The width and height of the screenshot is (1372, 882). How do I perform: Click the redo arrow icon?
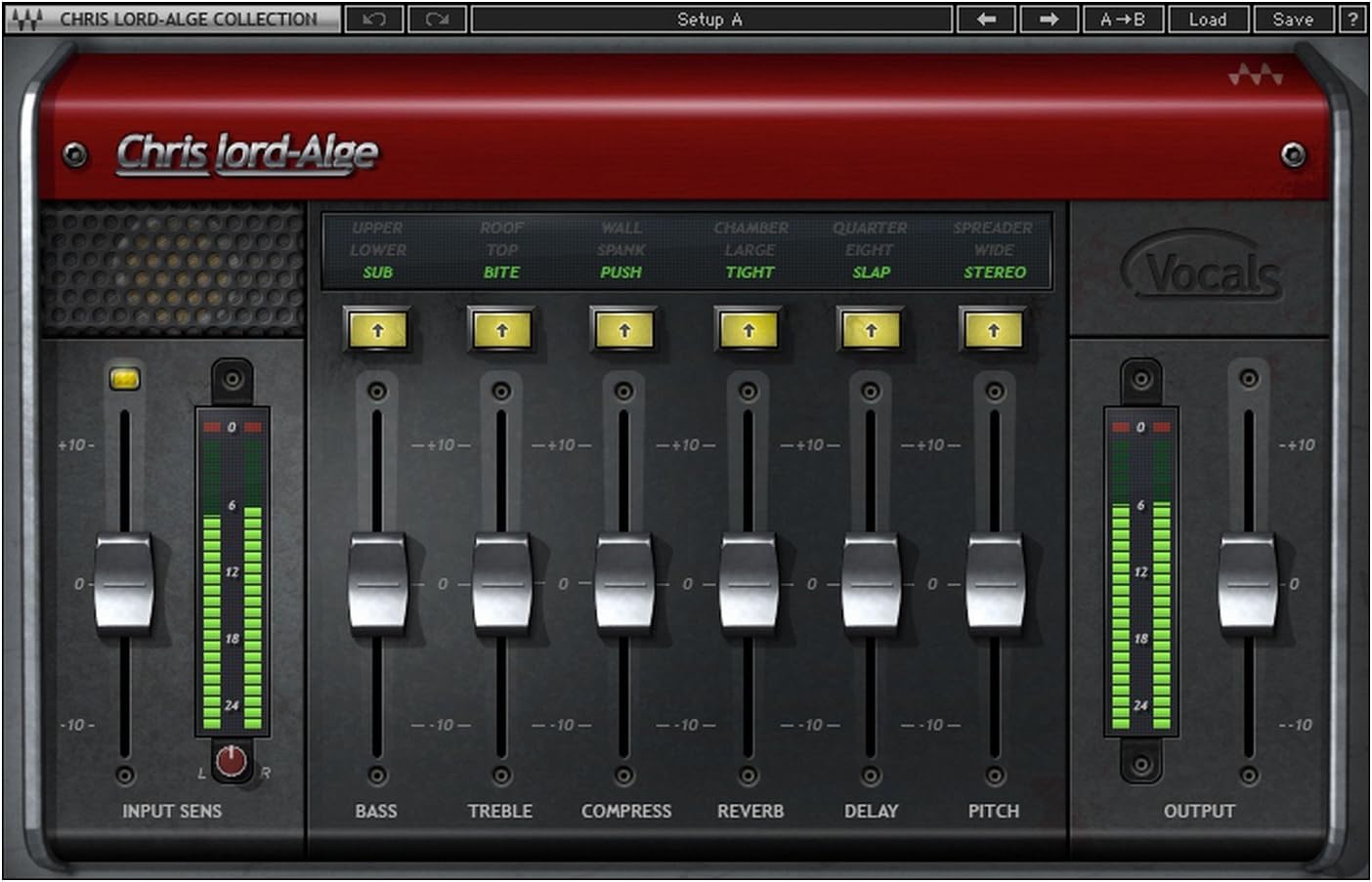point(436,19)
